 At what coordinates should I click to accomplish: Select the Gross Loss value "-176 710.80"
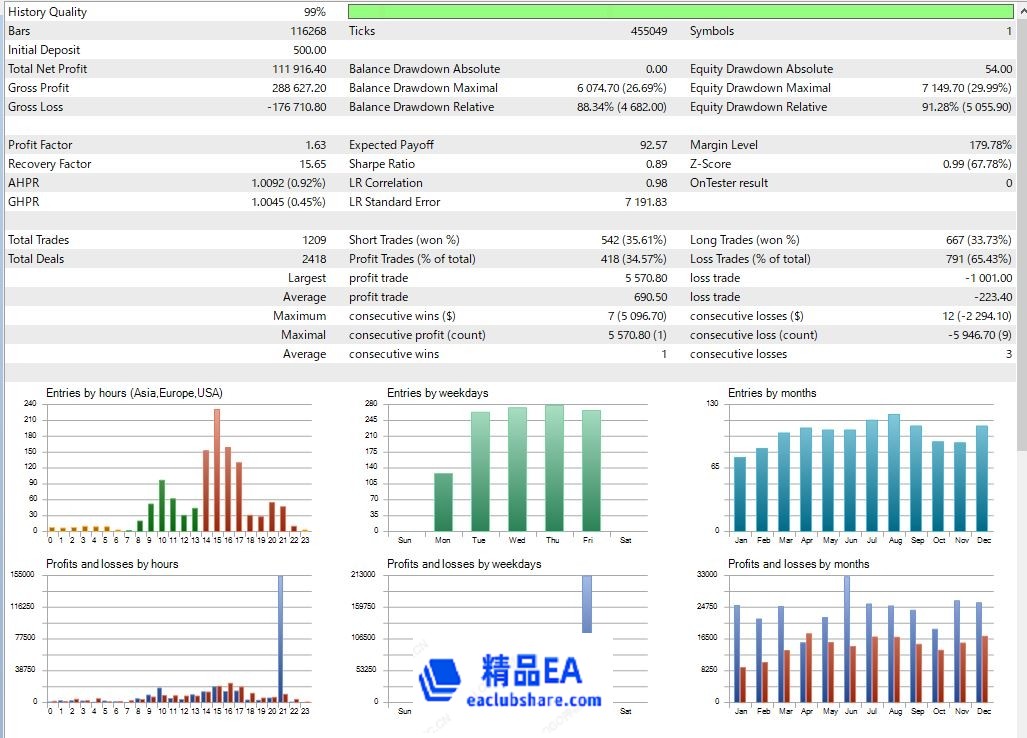(297, 107)
